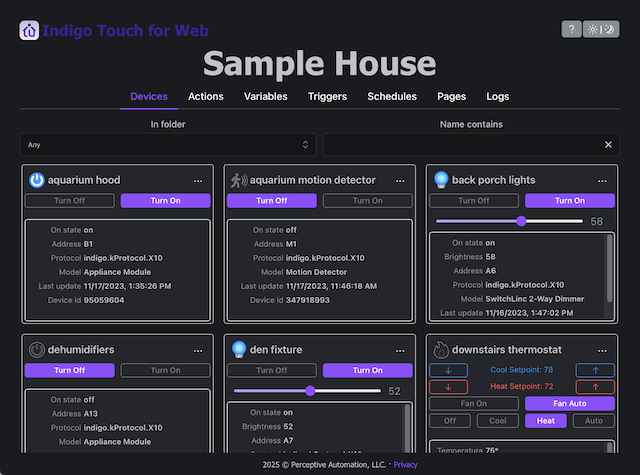Switch to the Actions tab

pyautogui.click(x=206, y=97)
